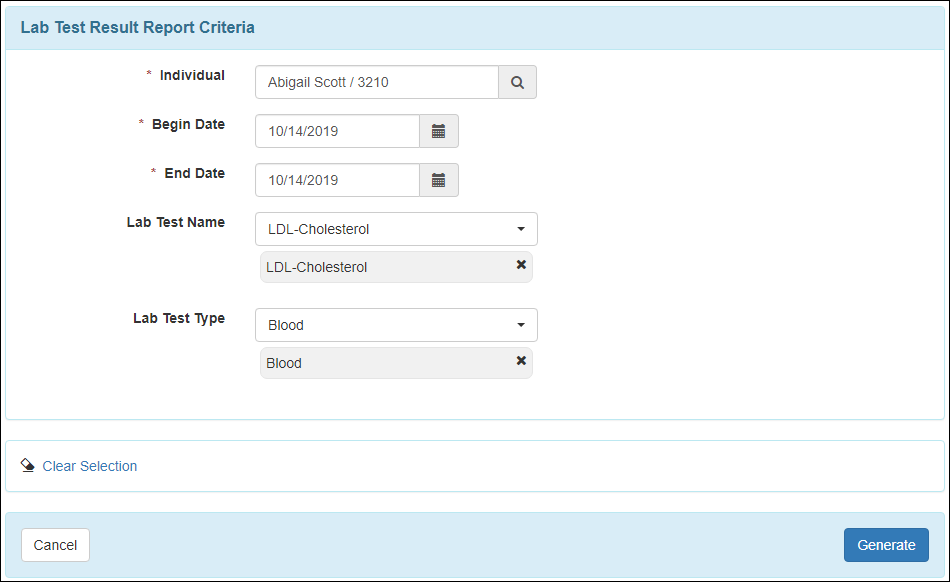The image size is (950, 582).
Task: Remove the LDL-Cholesterol selected tag
Action: click(x=521, y=265)
